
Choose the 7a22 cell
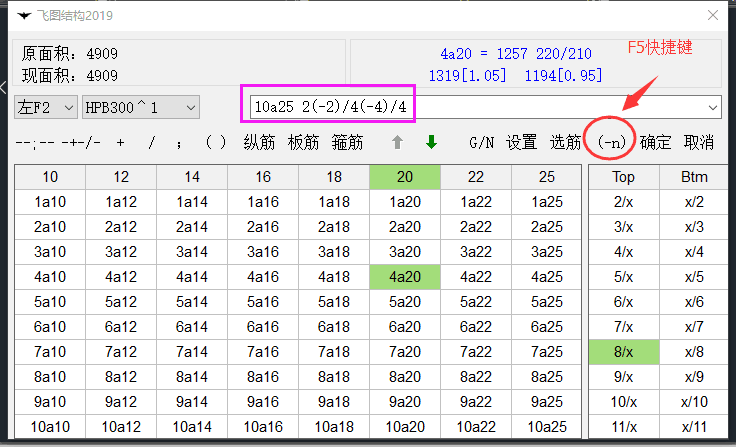(475, 352)
